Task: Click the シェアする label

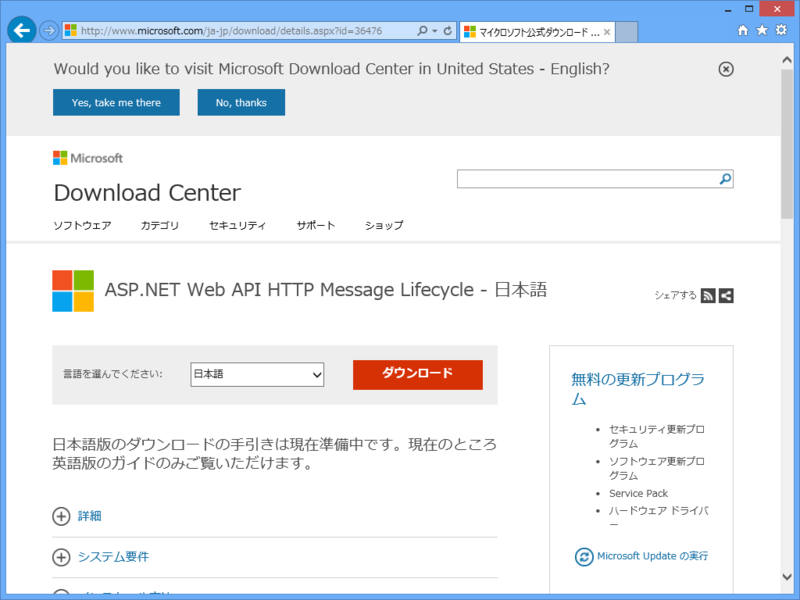Action: (676, 295)
